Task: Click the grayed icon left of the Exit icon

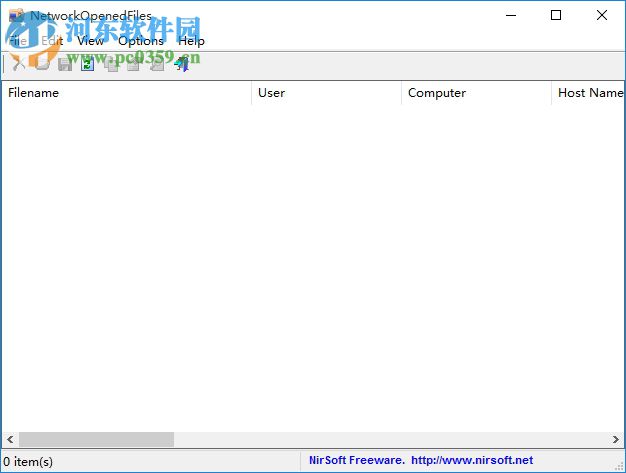Action: [157, 64]
